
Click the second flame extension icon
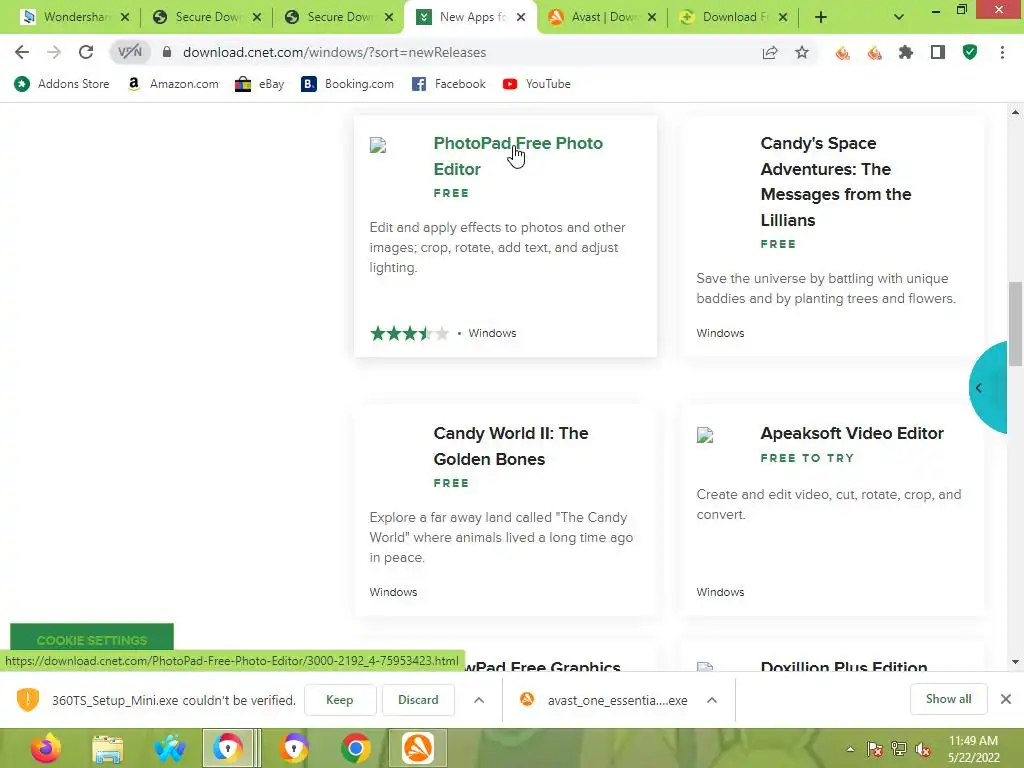(874, 52)
